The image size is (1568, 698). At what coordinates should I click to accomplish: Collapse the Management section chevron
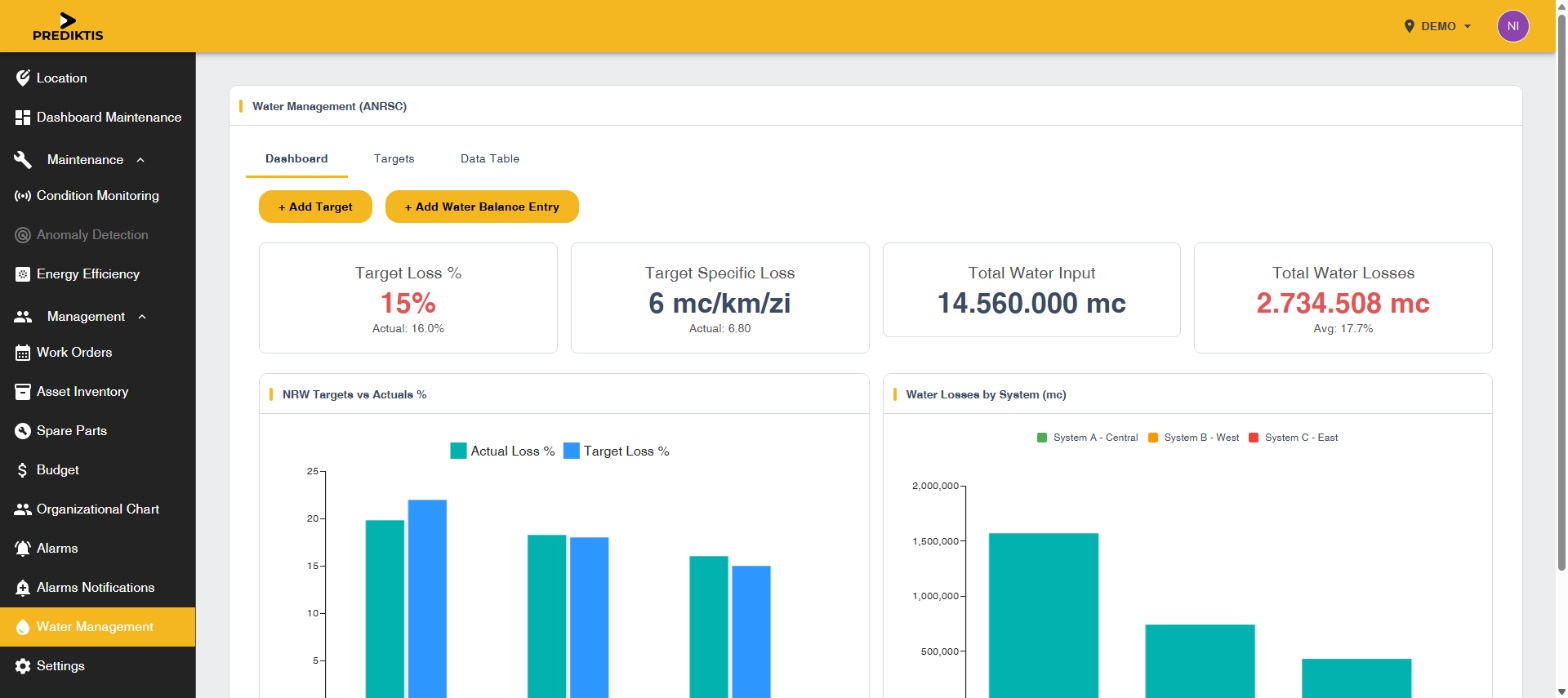point(141,317)
